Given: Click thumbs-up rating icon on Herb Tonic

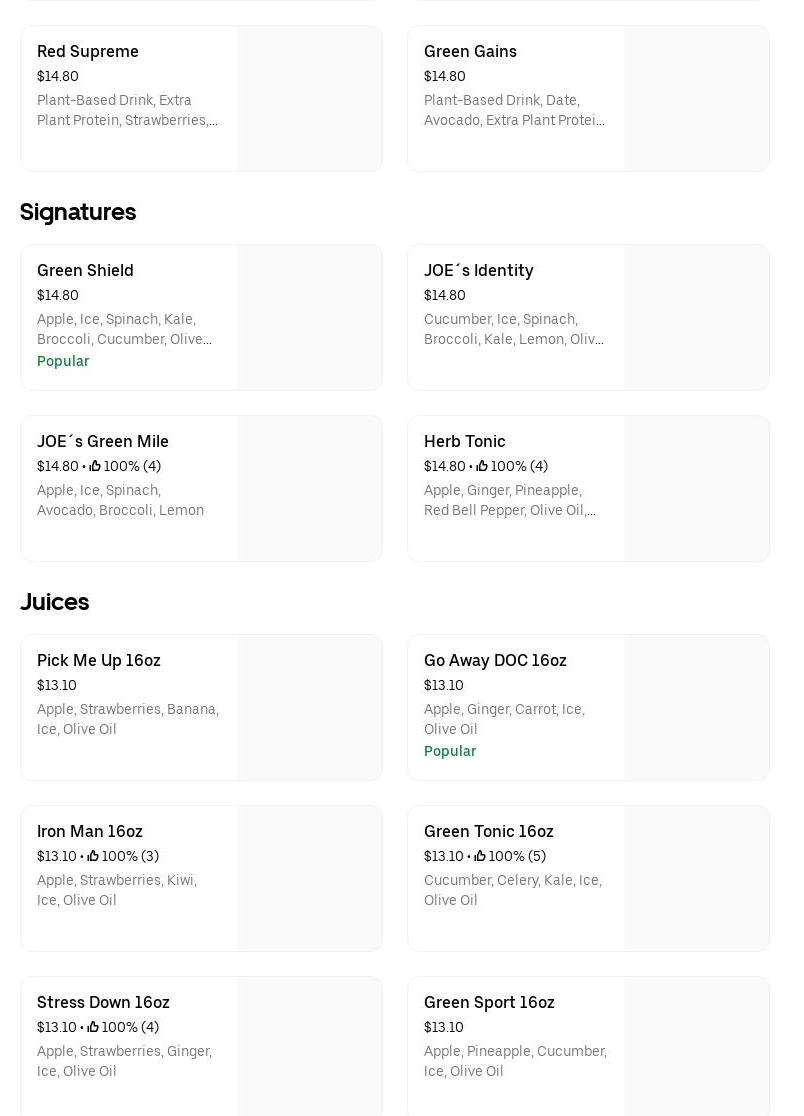Looking at the screenshot, I should point(482,466).
